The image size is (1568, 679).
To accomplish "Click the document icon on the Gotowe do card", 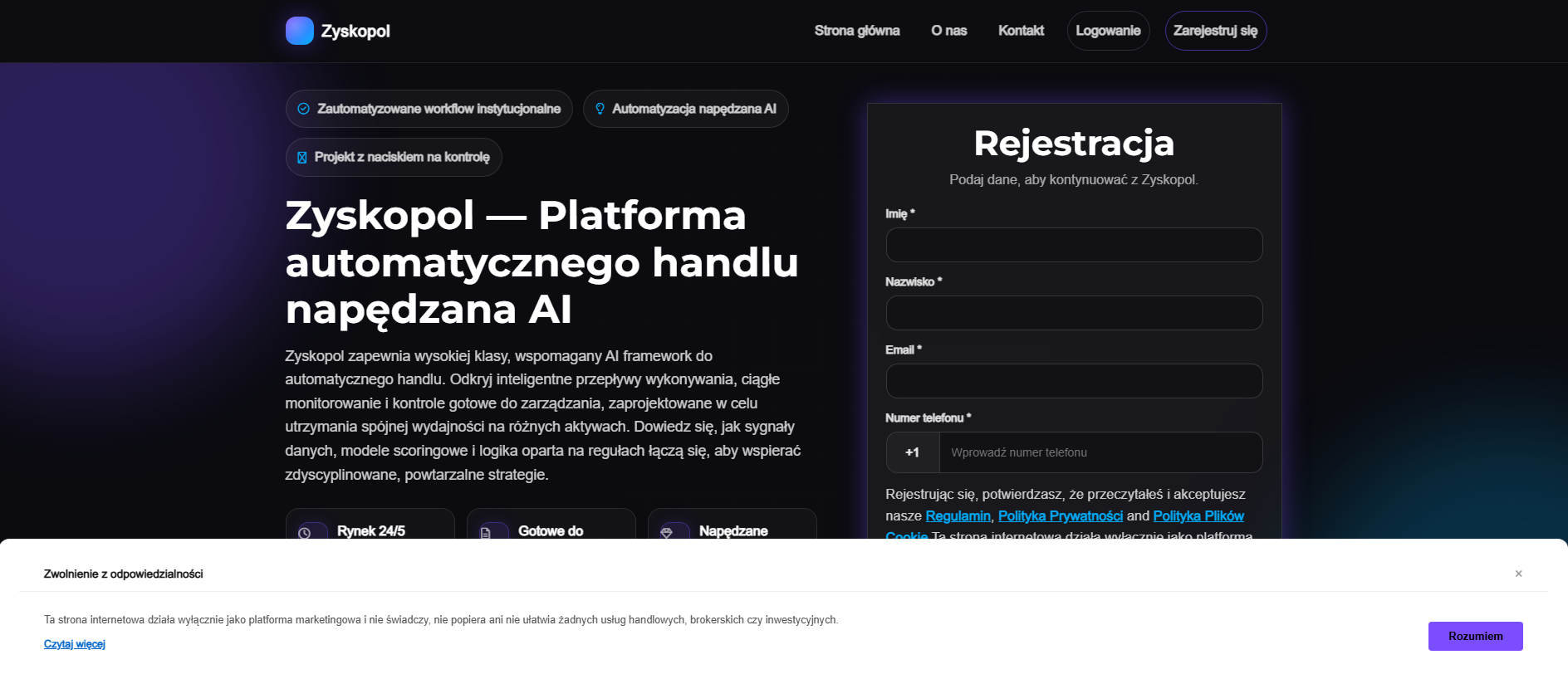I will coord(486,533).
